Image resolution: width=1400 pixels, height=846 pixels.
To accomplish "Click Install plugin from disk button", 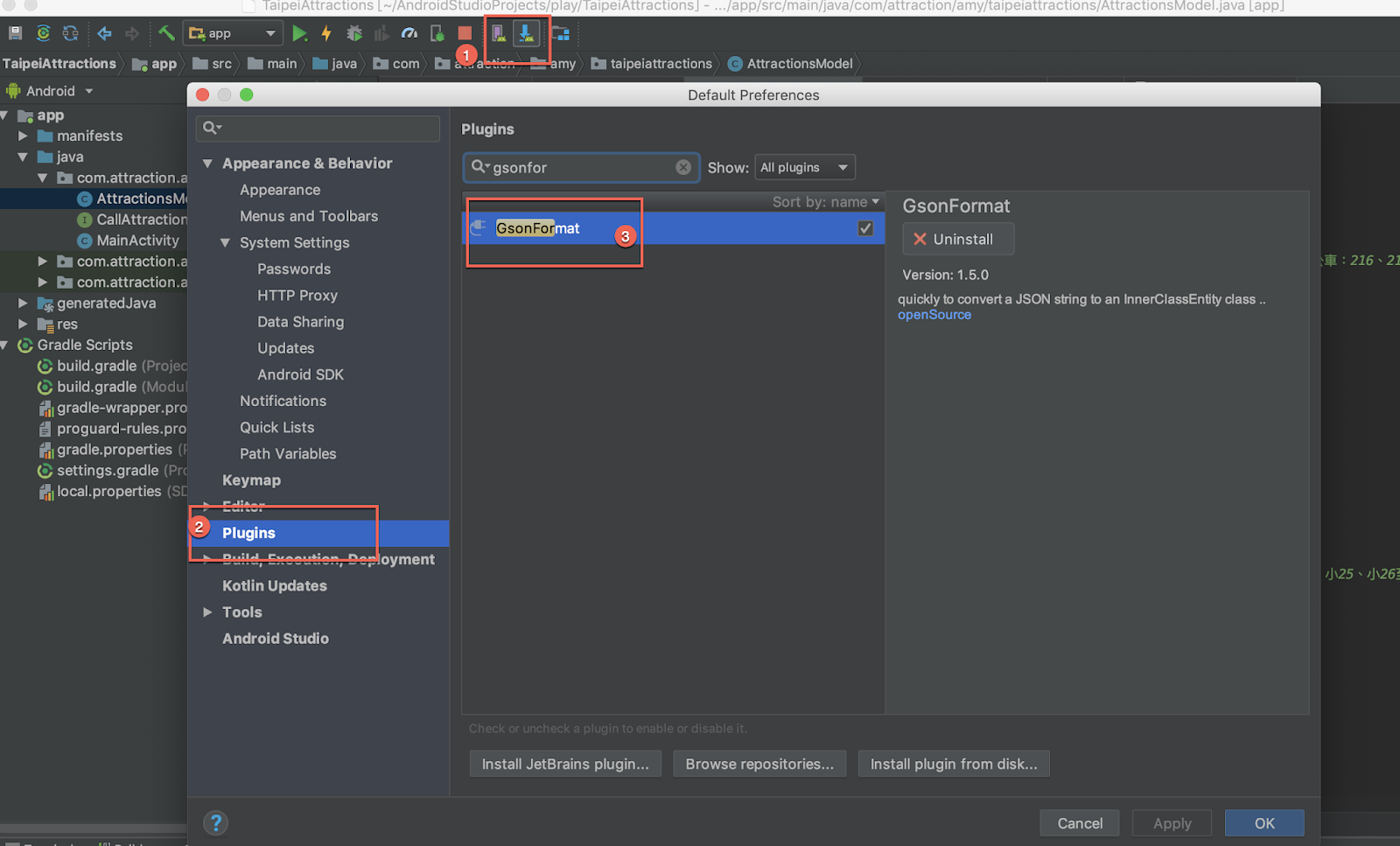I will (954, 764).
